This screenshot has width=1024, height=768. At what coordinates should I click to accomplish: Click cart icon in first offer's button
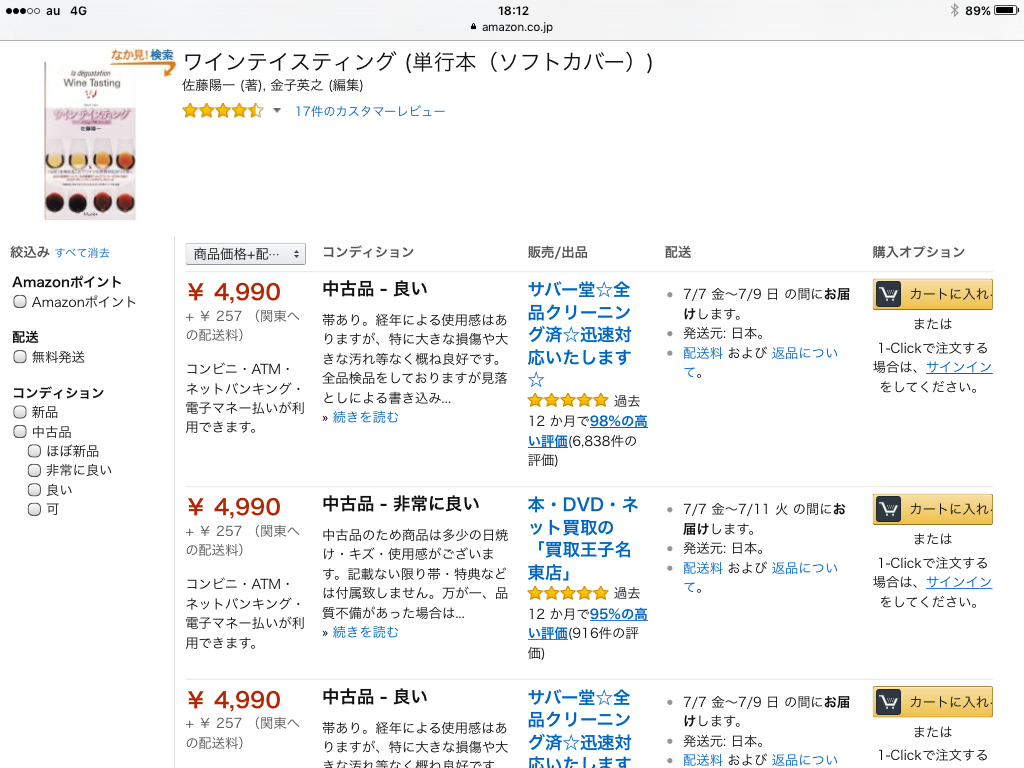(x=888, y=294)
